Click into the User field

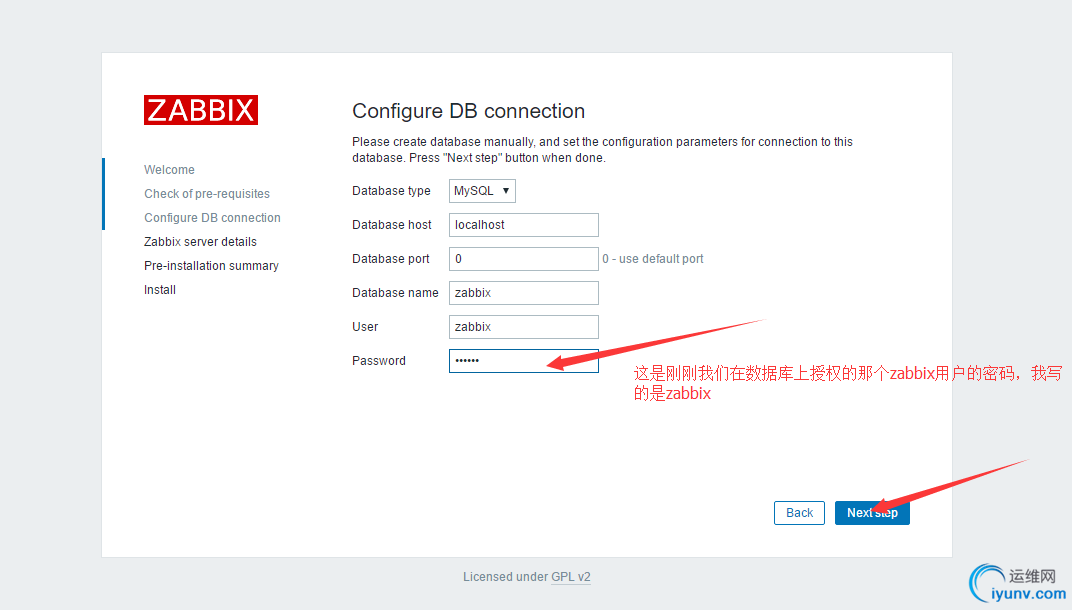click(x=524, y=327)
